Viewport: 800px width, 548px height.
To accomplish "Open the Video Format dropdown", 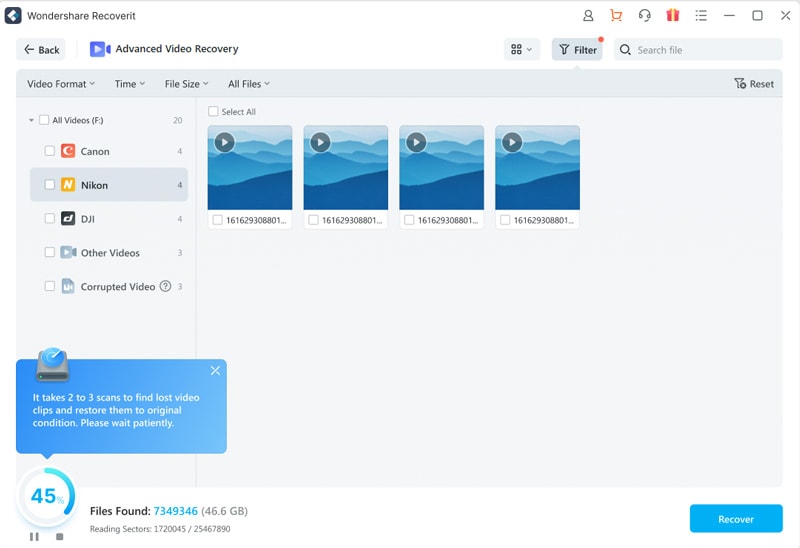I will click(61, 84).
